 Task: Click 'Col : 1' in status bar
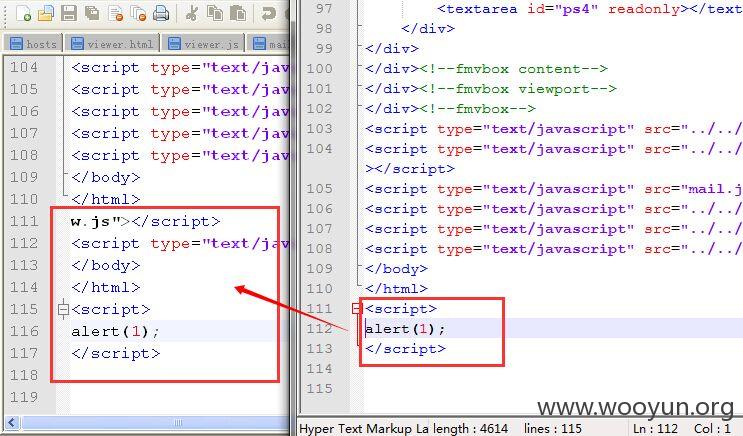tap(712, 428)
